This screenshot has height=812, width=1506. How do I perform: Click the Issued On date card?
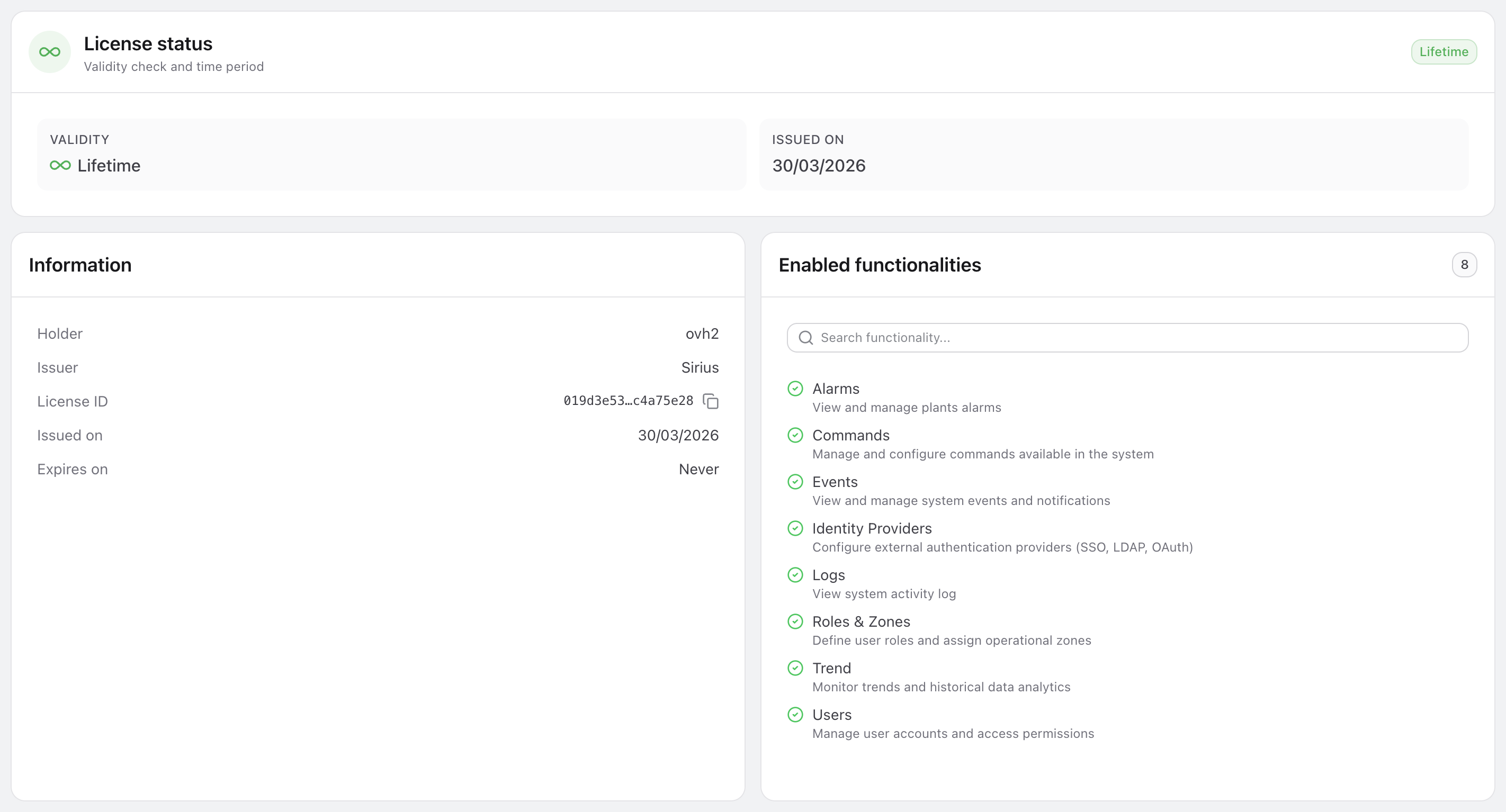pos(1114,155)
